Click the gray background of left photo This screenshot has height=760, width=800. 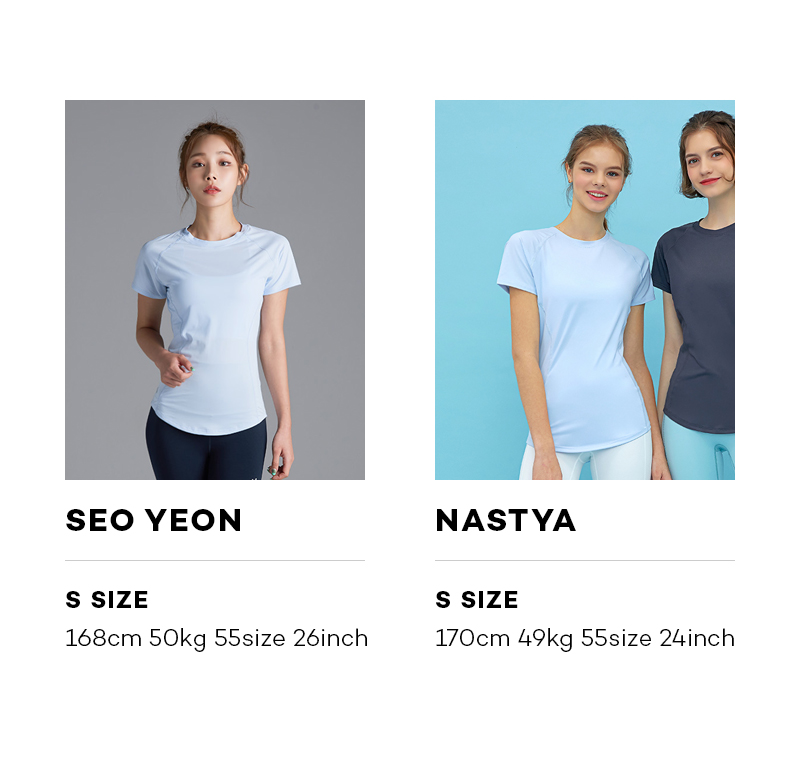tap(102, 204)
